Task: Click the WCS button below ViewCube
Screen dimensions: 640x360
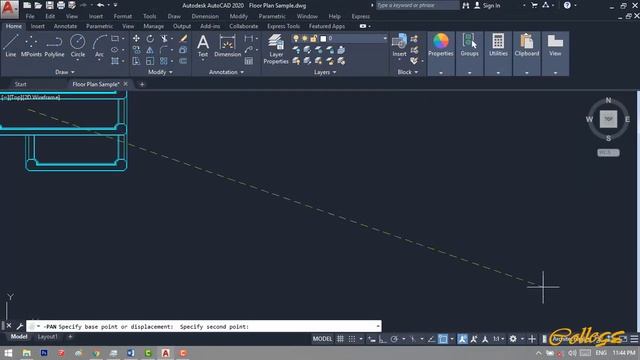Action: click(x=608, y=153)
